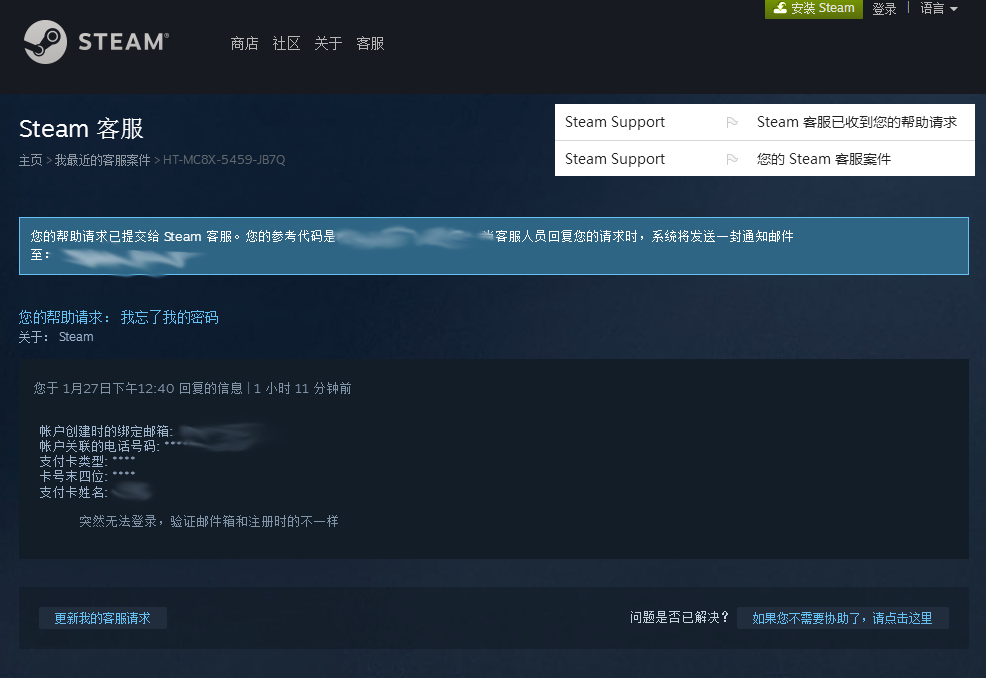The width and height of the screenshot is (986, 678).
Task: Click the flag icon beside 您的 Steam 客服案件
Action: point(732,159)
